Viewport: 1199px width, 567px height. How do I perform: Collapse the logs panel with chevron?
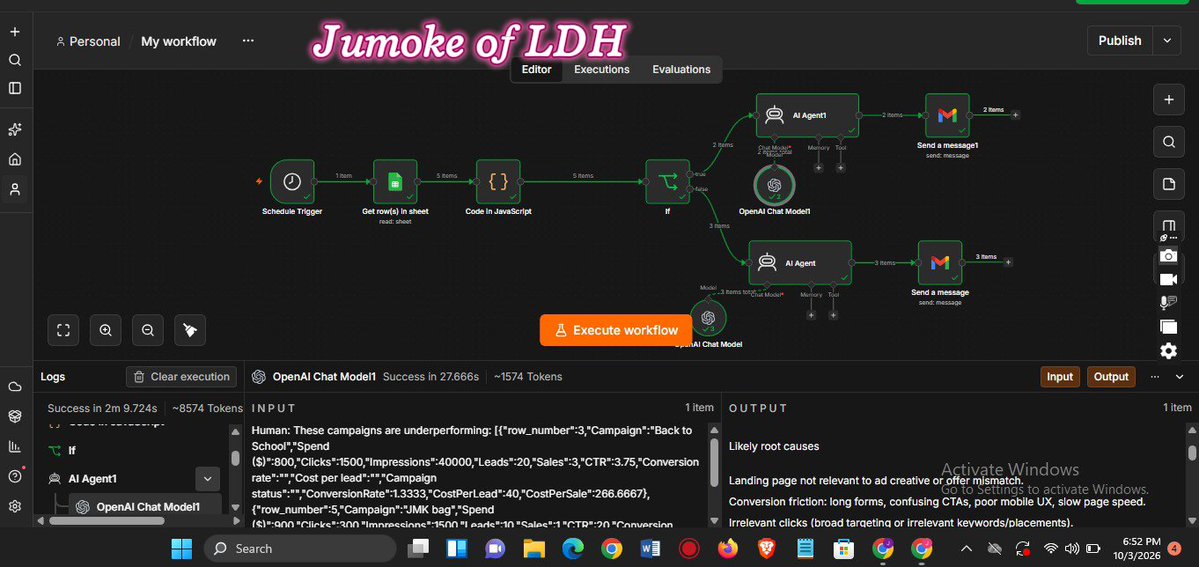pyautogui.click(x=1178, y=376)
